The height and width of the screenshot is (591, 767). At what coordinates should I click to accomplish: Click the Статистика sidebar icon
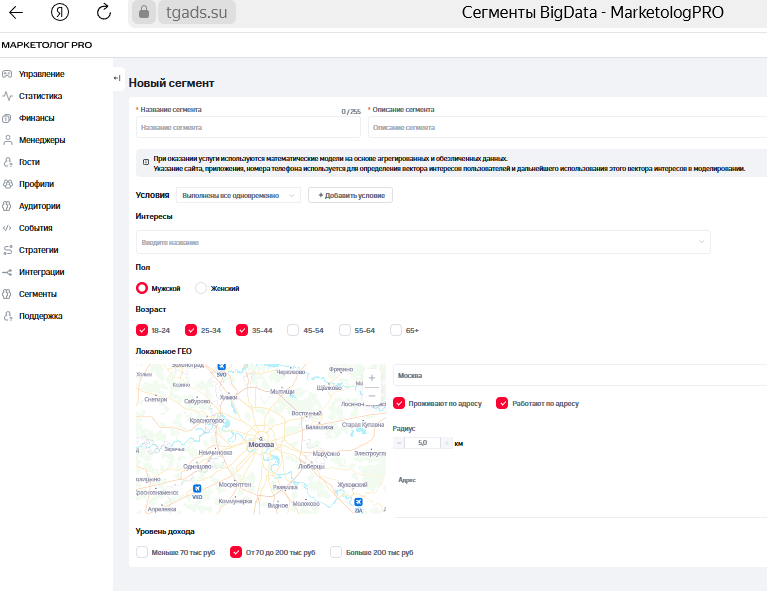[8, 96]
